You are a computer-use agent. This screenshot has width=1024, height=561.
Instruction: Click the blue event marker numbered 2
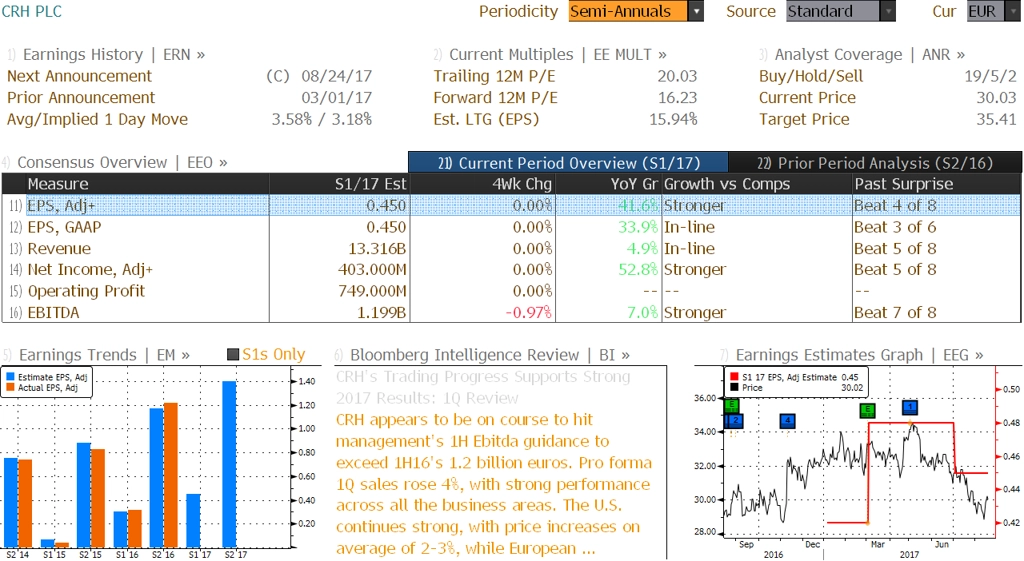(x=735, y=421)
